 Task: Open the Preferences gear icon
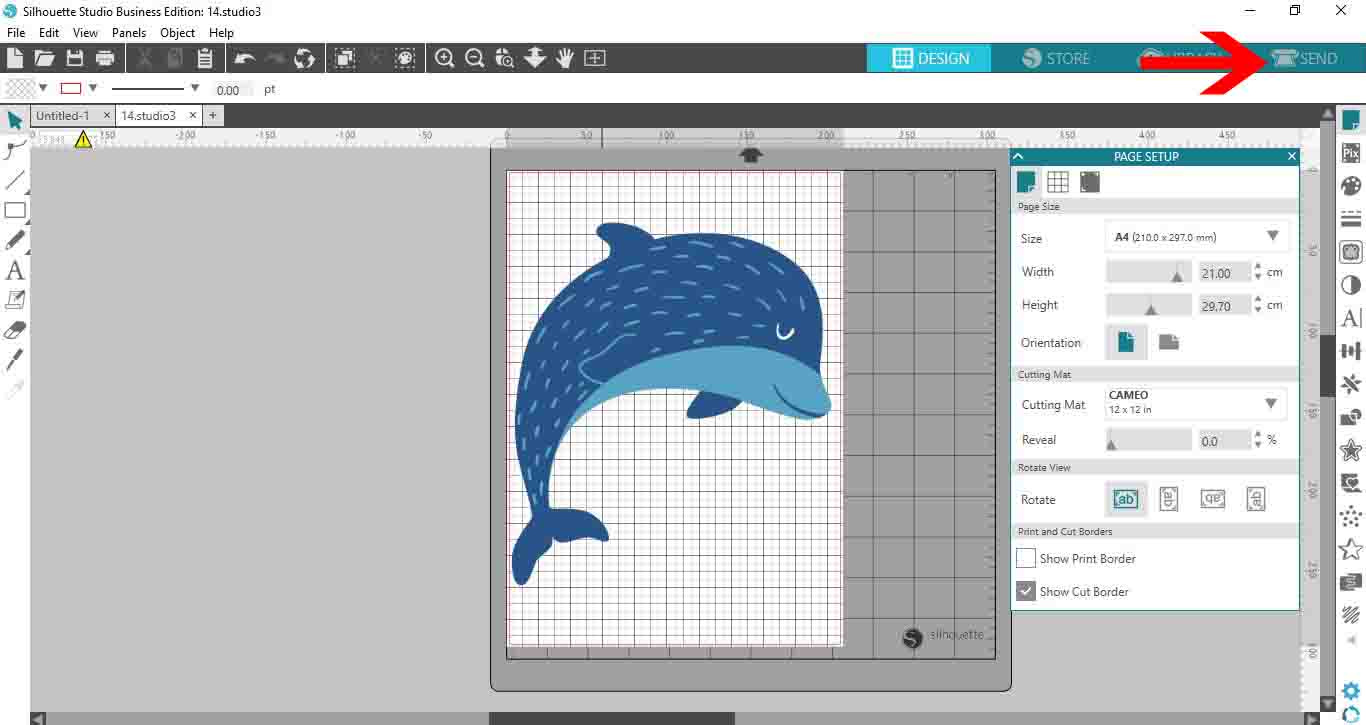pyautogui.click(x=1351, y=691)
